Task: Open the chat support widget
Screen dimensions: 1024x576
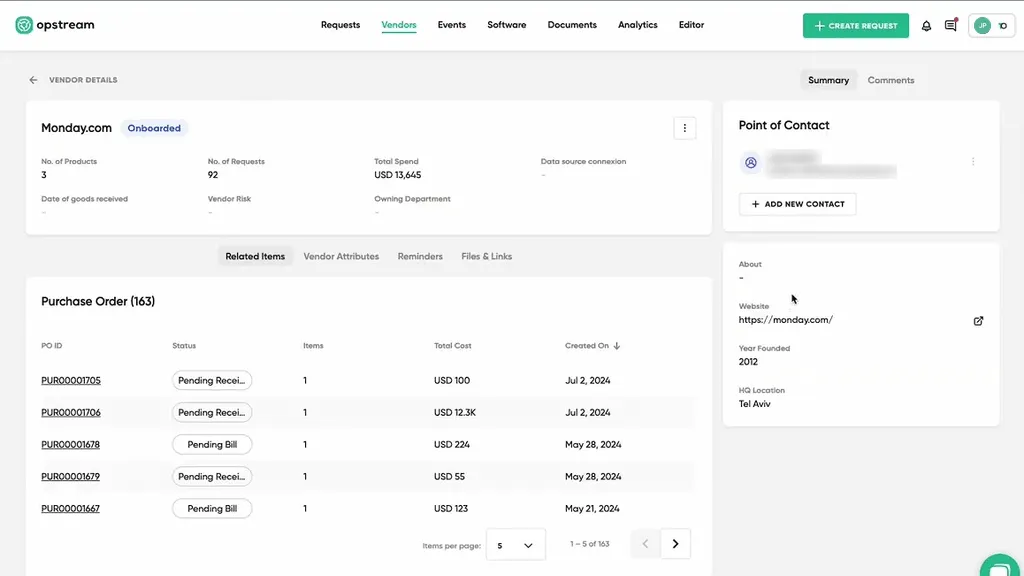Action: (x=999, y=567)
